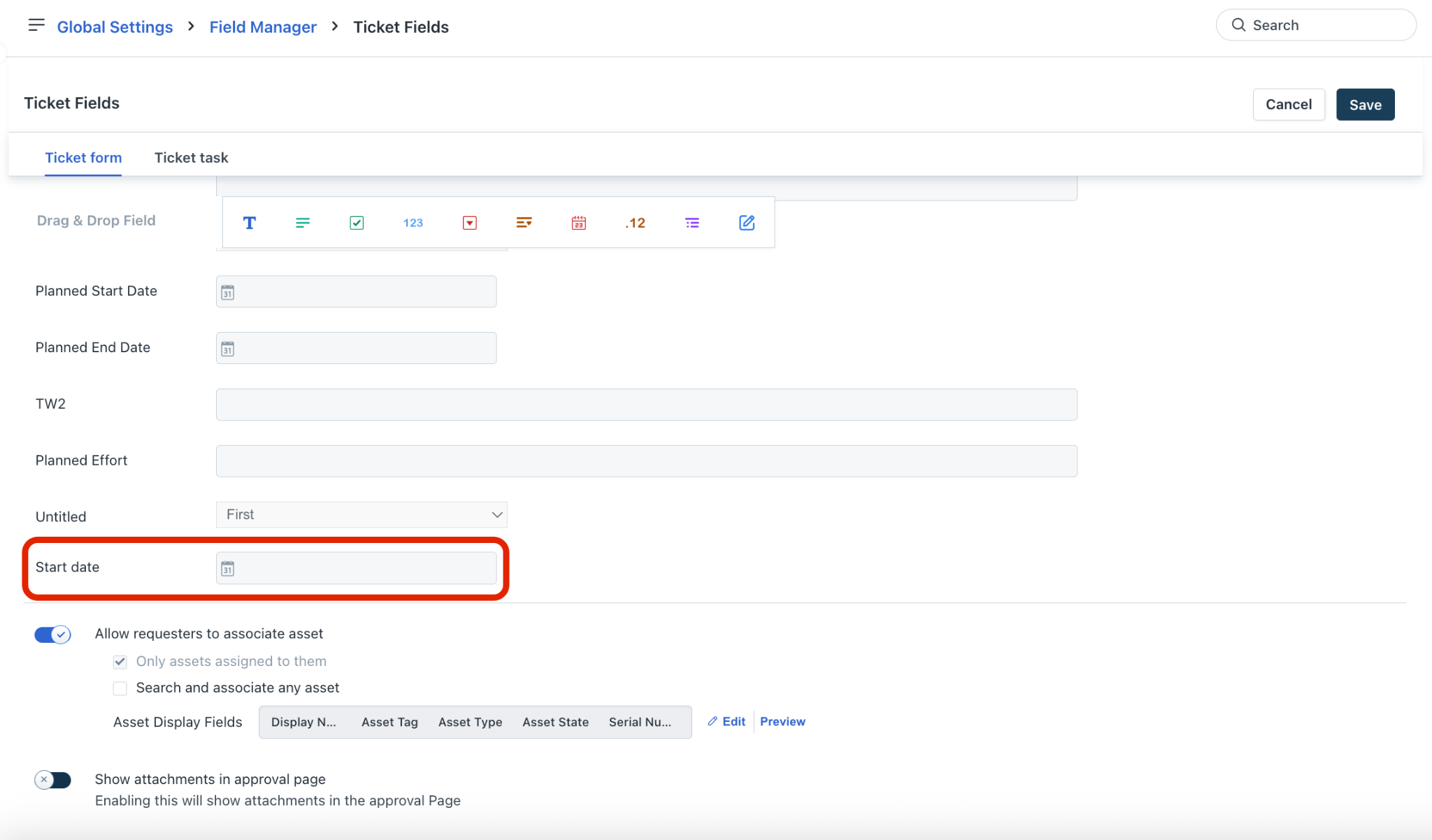The height and width of the screenshot is (840, 1432).
Task: Switch to the Ticket task tab
Action: click(191, 158)
